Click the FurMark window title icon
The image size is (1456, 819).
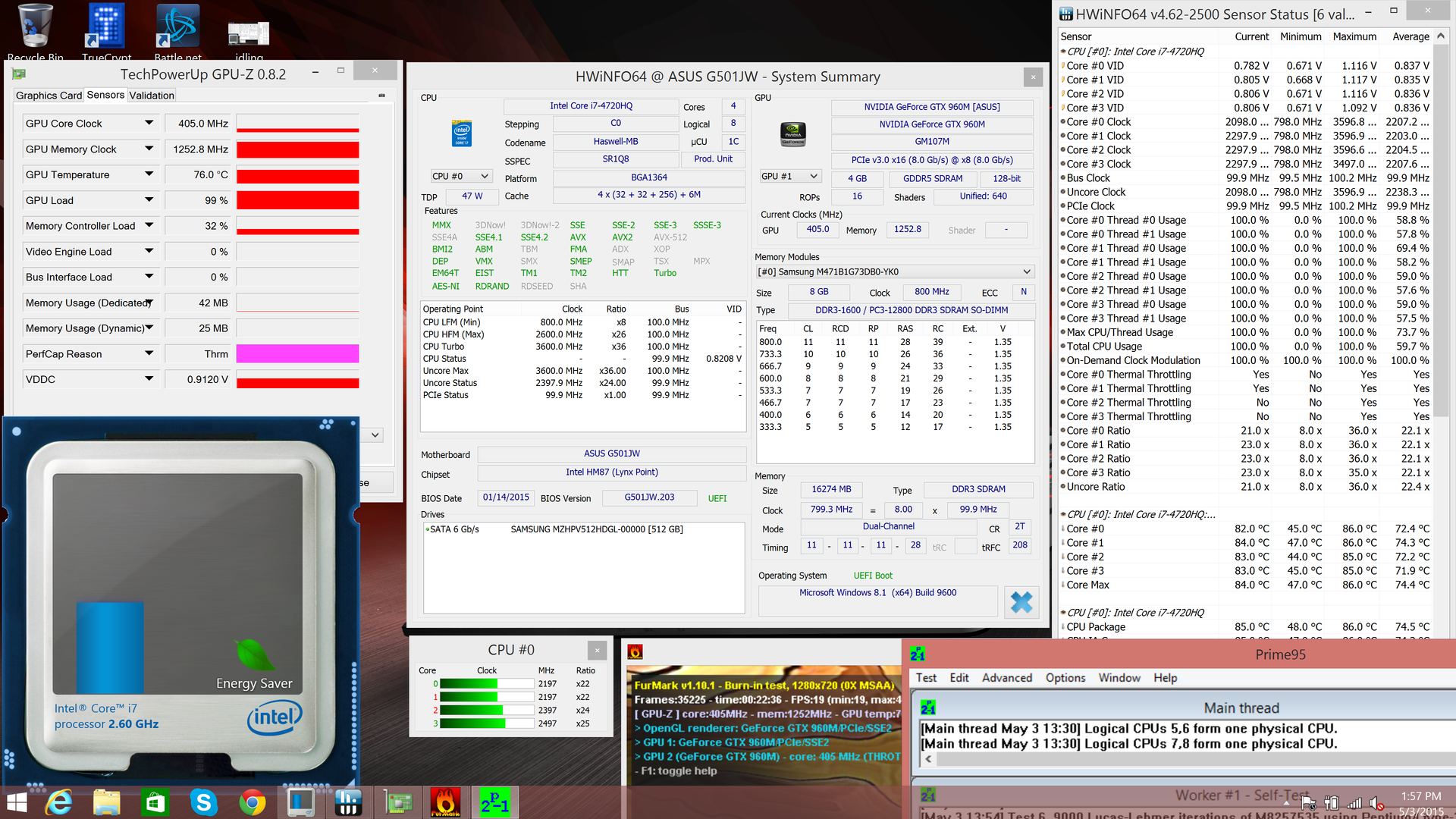click(635, 651)
